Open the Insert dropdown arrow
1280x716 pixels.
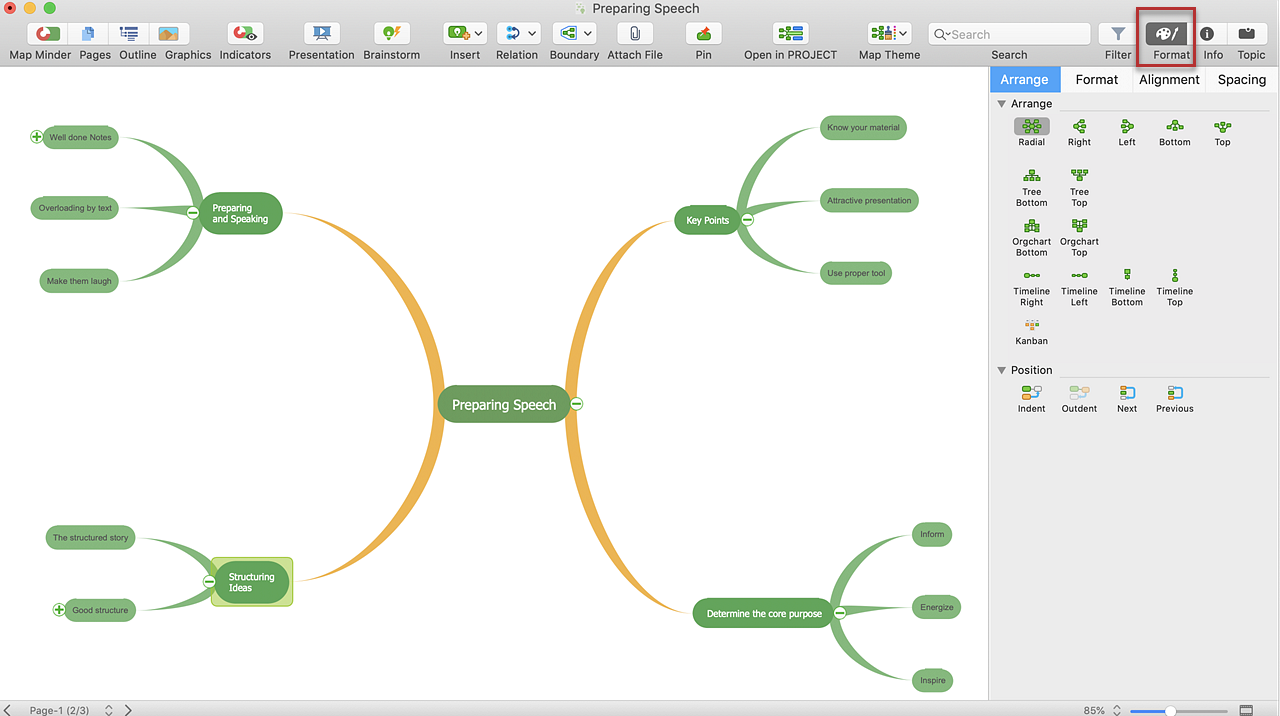coord(478,34)
